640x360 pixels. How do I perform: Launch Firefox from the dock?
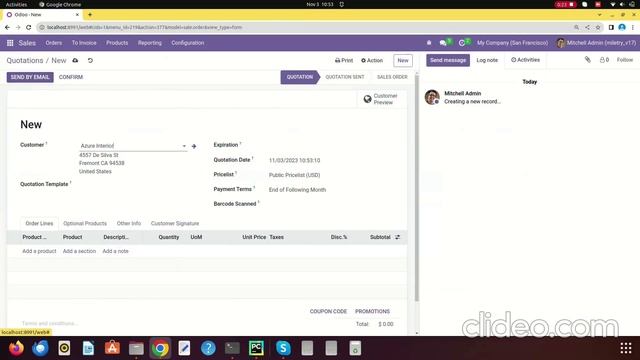tap(16, 348)
